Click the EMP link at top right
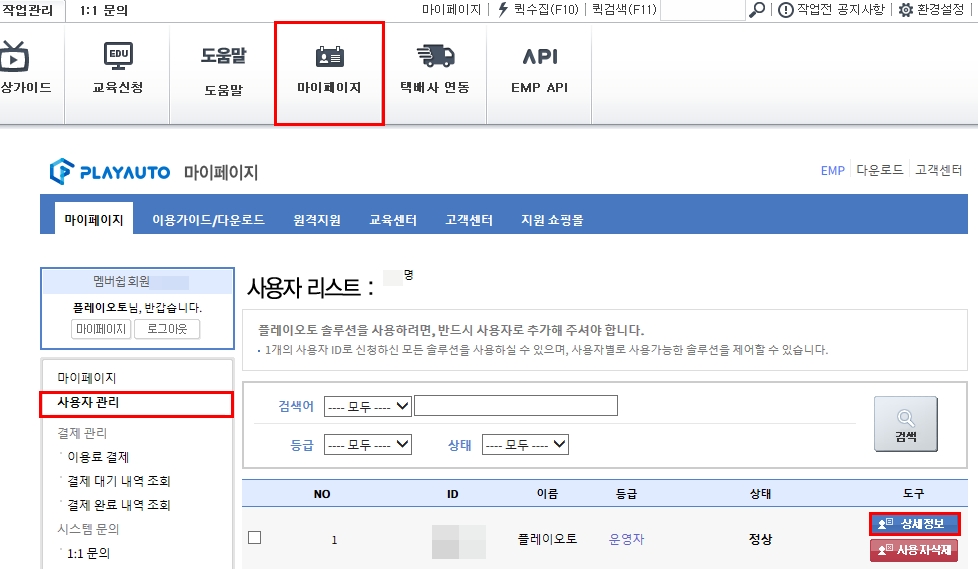Viewport: 978px width, 569px height. point(833,170)
